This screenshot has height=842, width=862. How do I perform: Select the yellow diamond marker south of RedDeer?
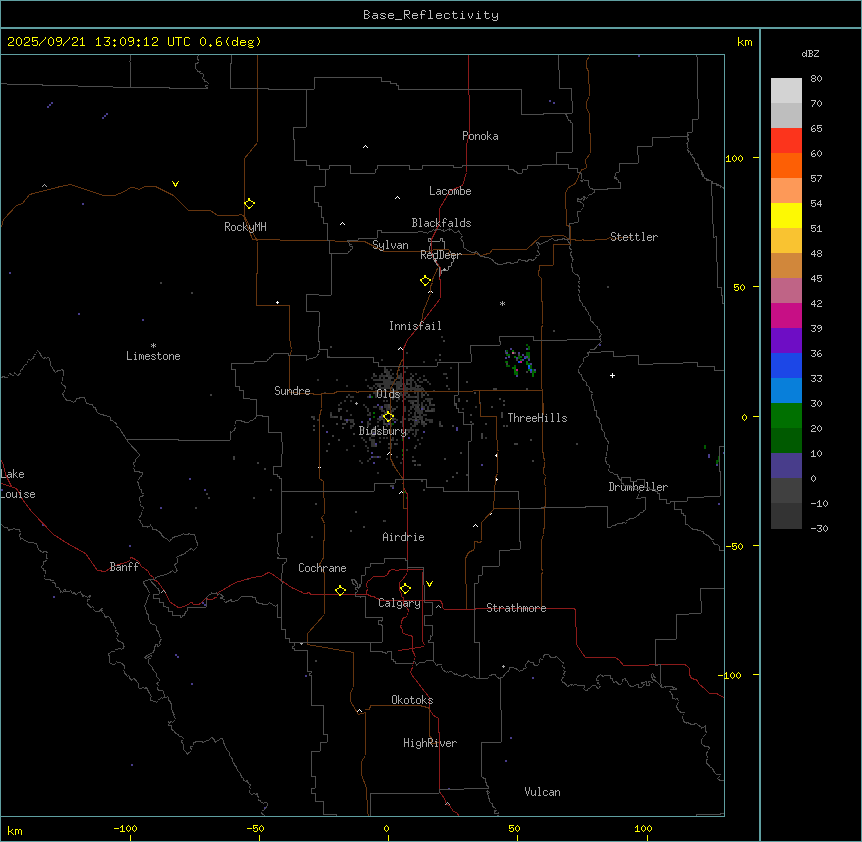[x=425, y=280]
